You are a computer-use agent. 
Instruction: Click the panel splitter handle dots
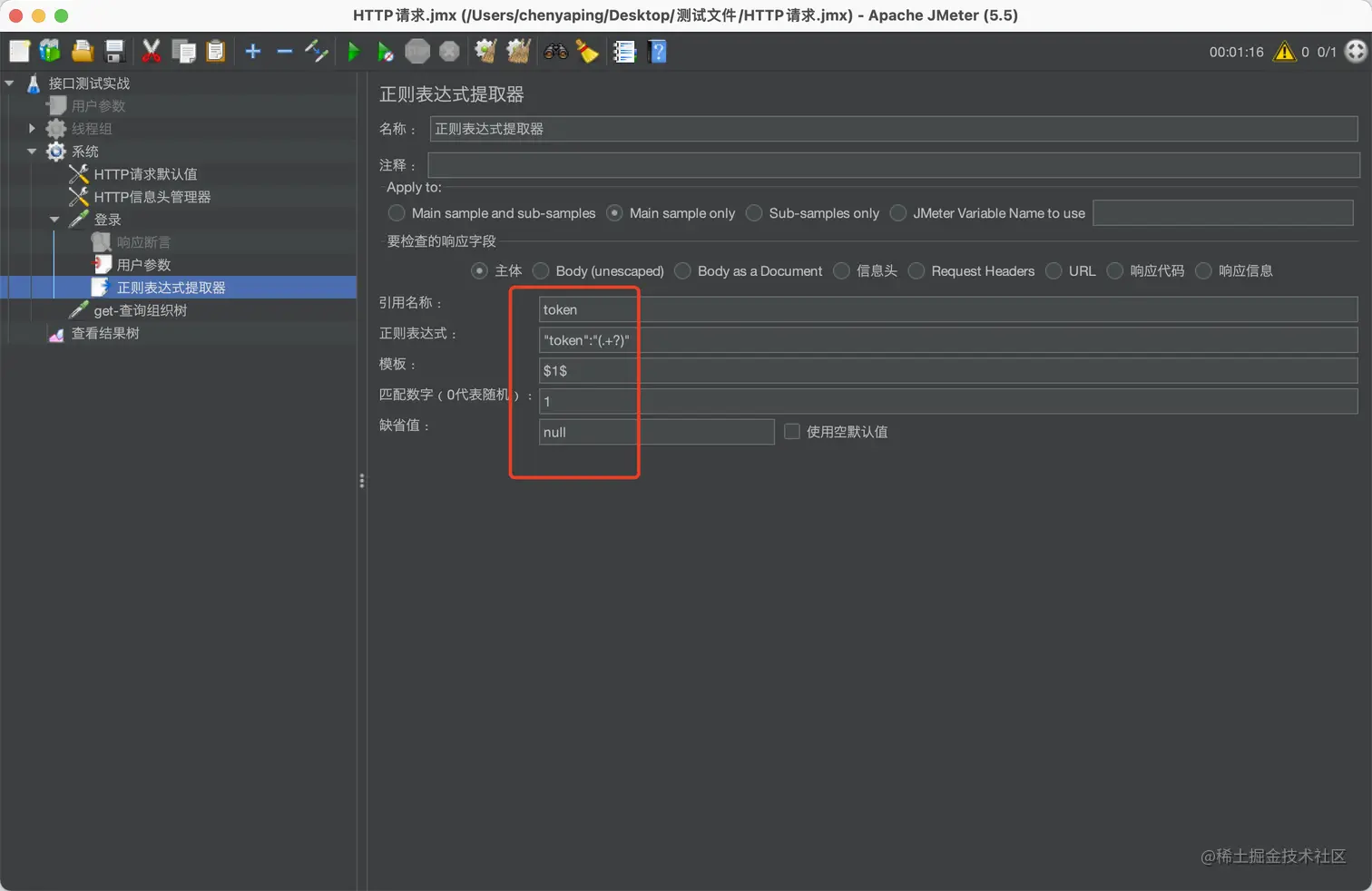pyautogui.click(x=362, y=481)
